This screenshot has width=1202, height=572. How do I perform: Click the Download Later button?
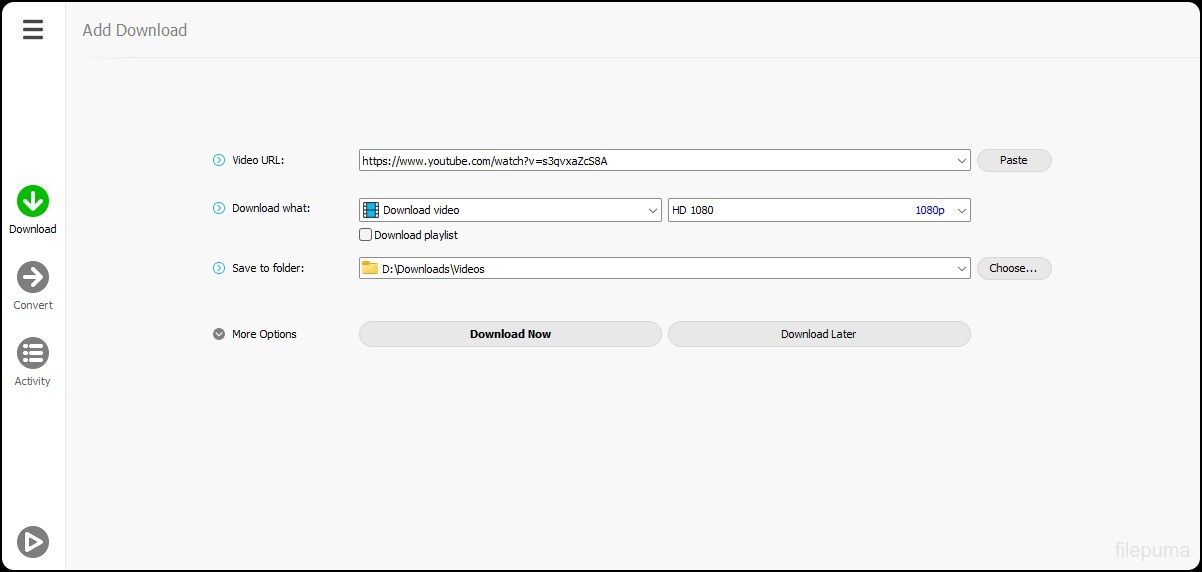pos(818,334)
